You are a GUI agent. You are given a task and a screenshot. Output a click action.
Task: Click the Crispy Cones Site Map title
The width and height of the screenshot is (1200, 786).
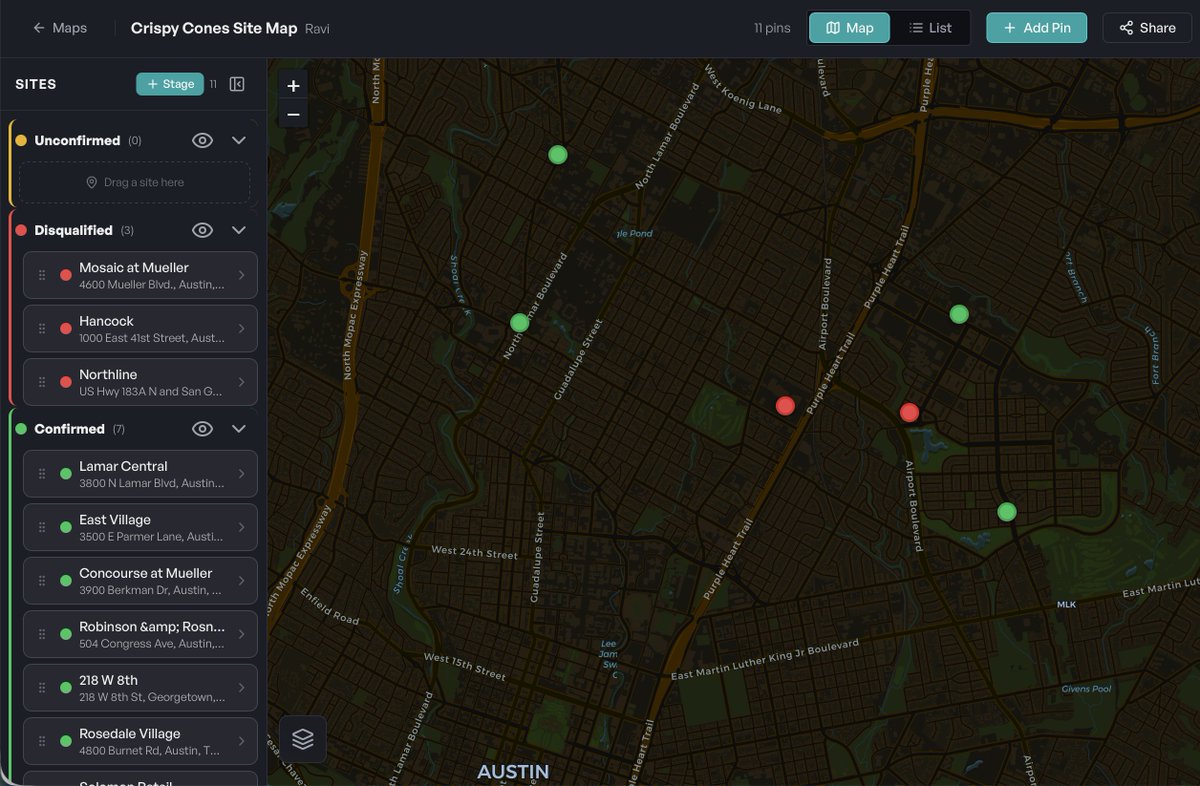coord(214,28)
